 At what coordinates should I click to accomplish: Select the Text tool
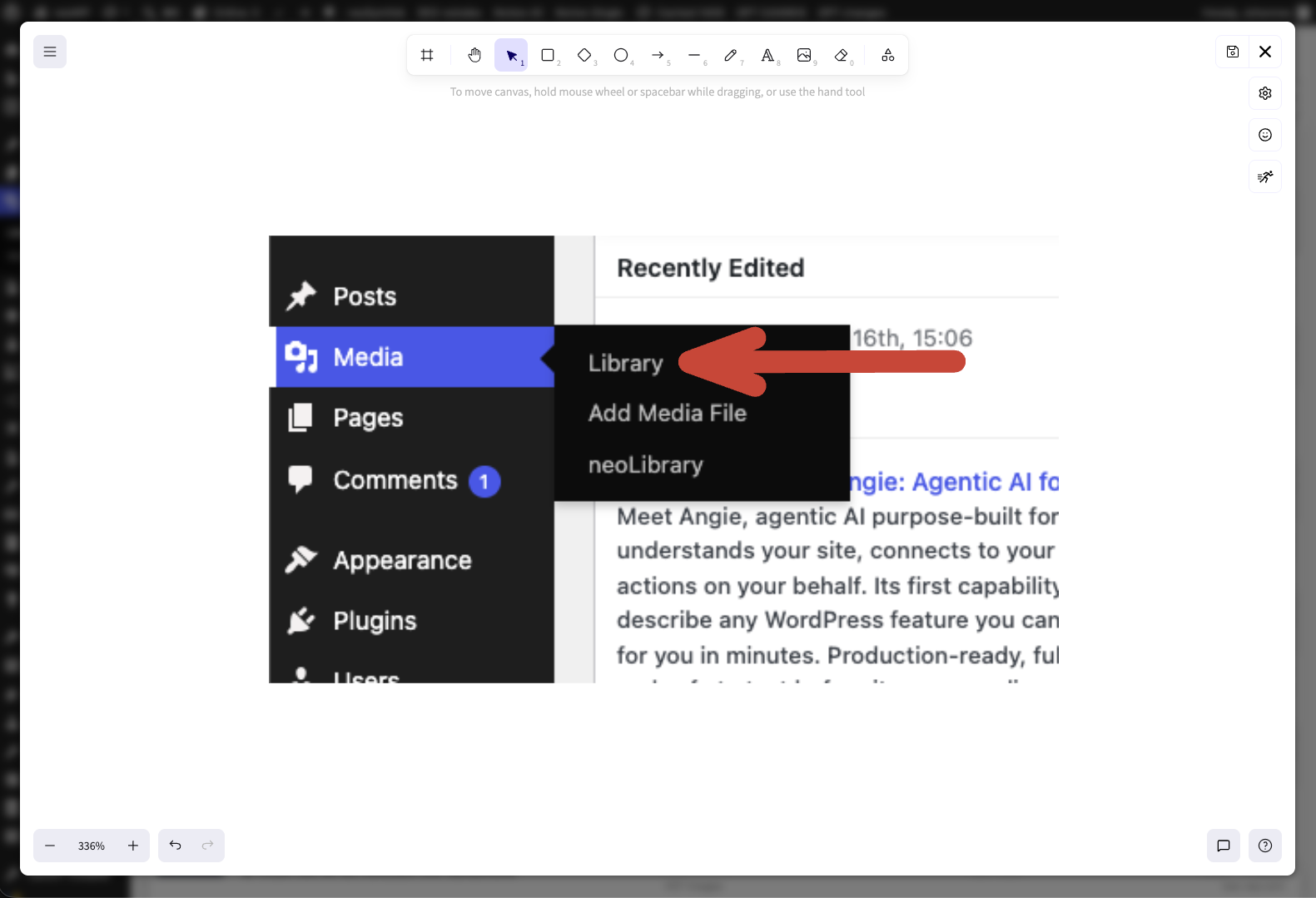[x=767, y=55]
